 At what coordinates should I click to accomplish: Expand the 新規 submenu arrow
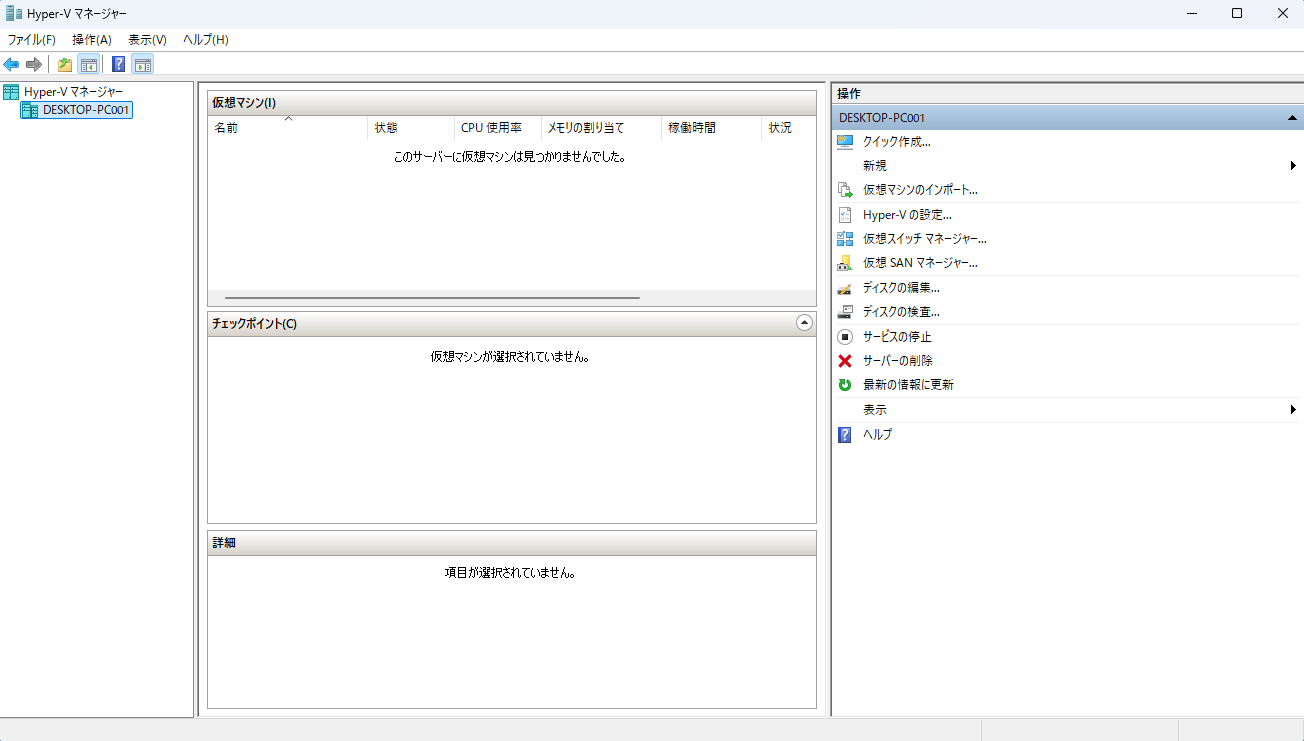pyautogui.click(x=1293, y=166)
